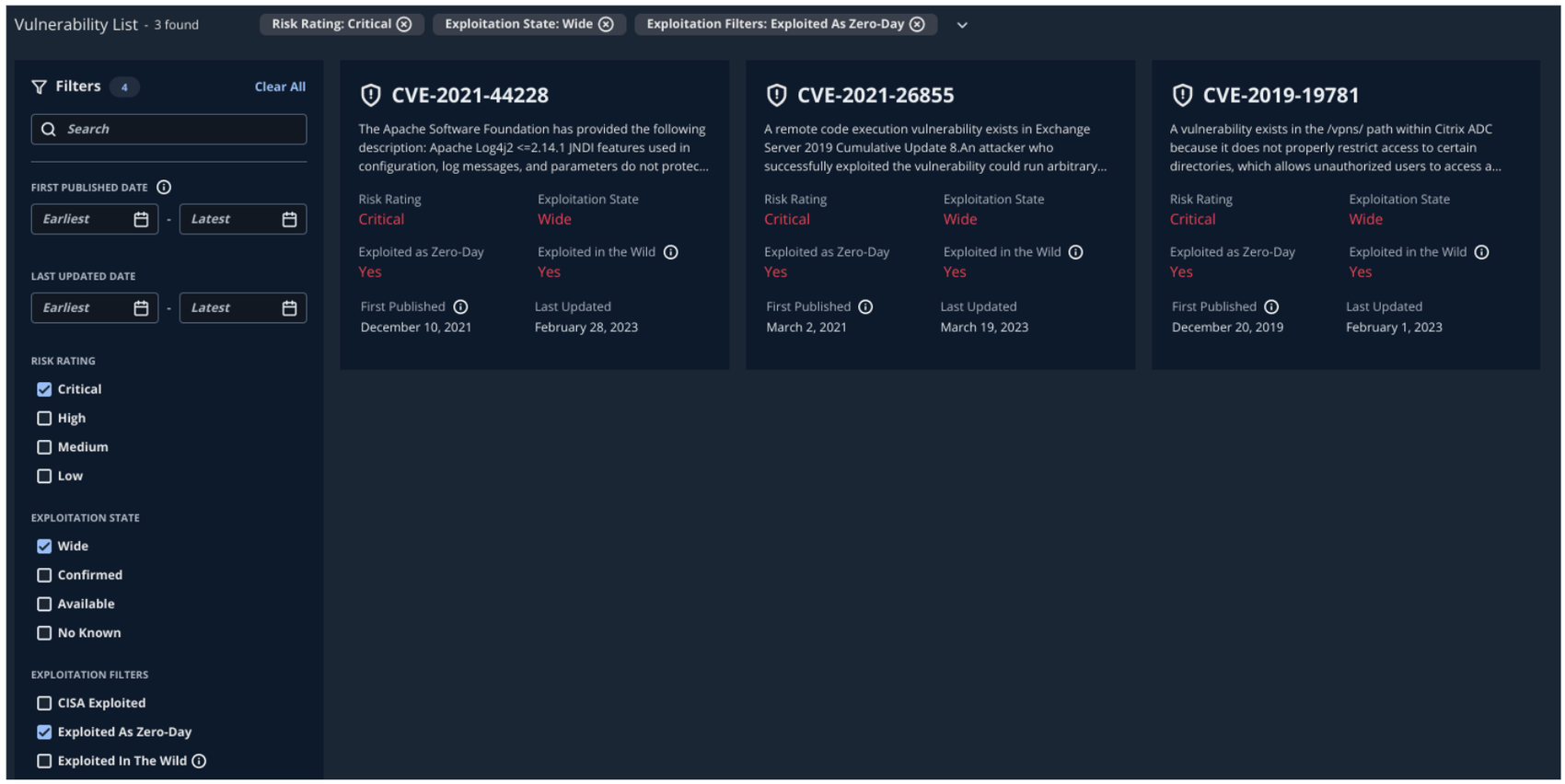The width and height of the screenshot is (1565, 784).
Task: Click the February 1, 2023 updated date
Action: (x=1394, y=328)
